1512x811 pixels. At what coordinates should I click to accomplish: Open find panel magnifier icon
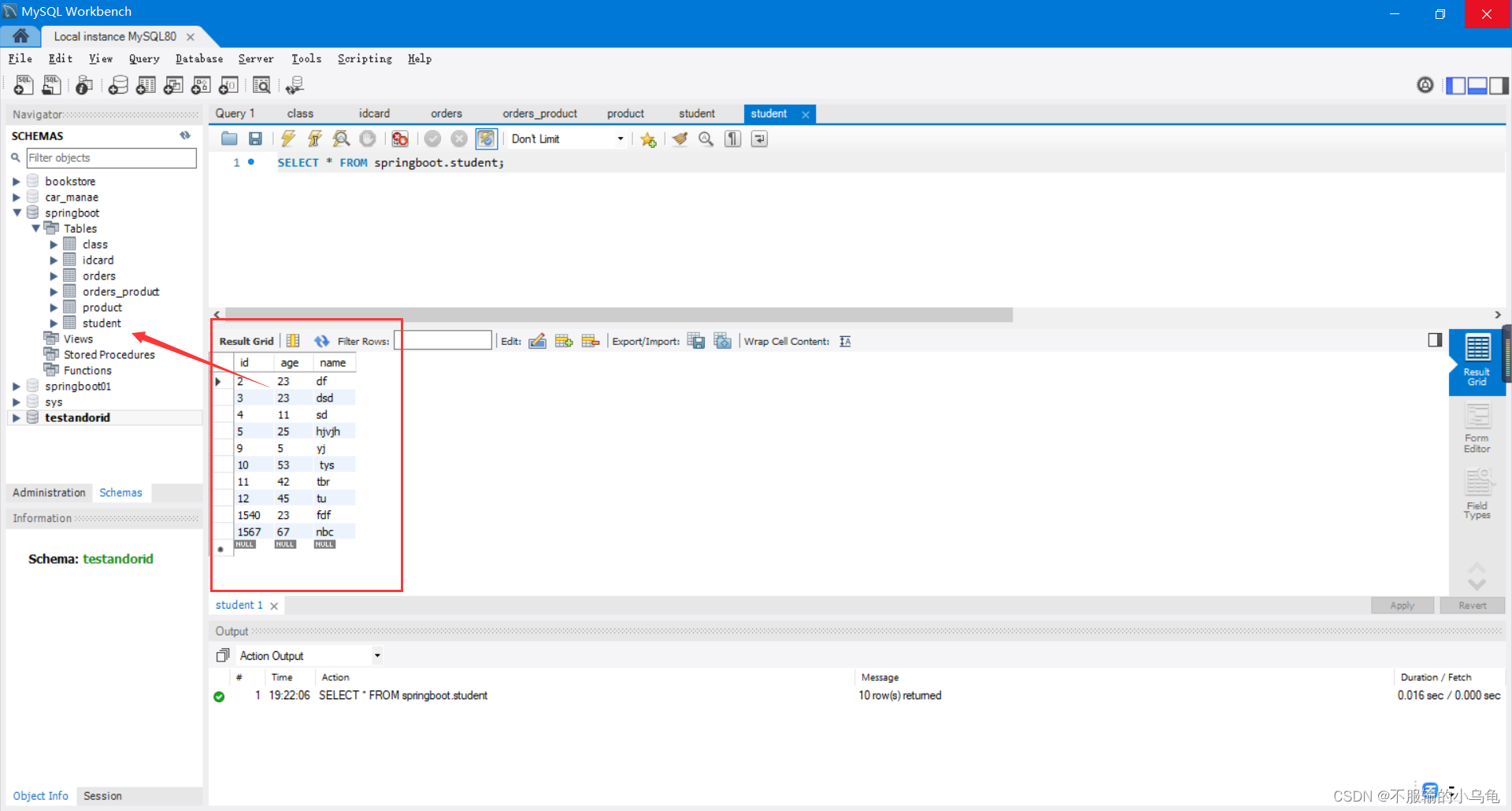click(706, 139)
